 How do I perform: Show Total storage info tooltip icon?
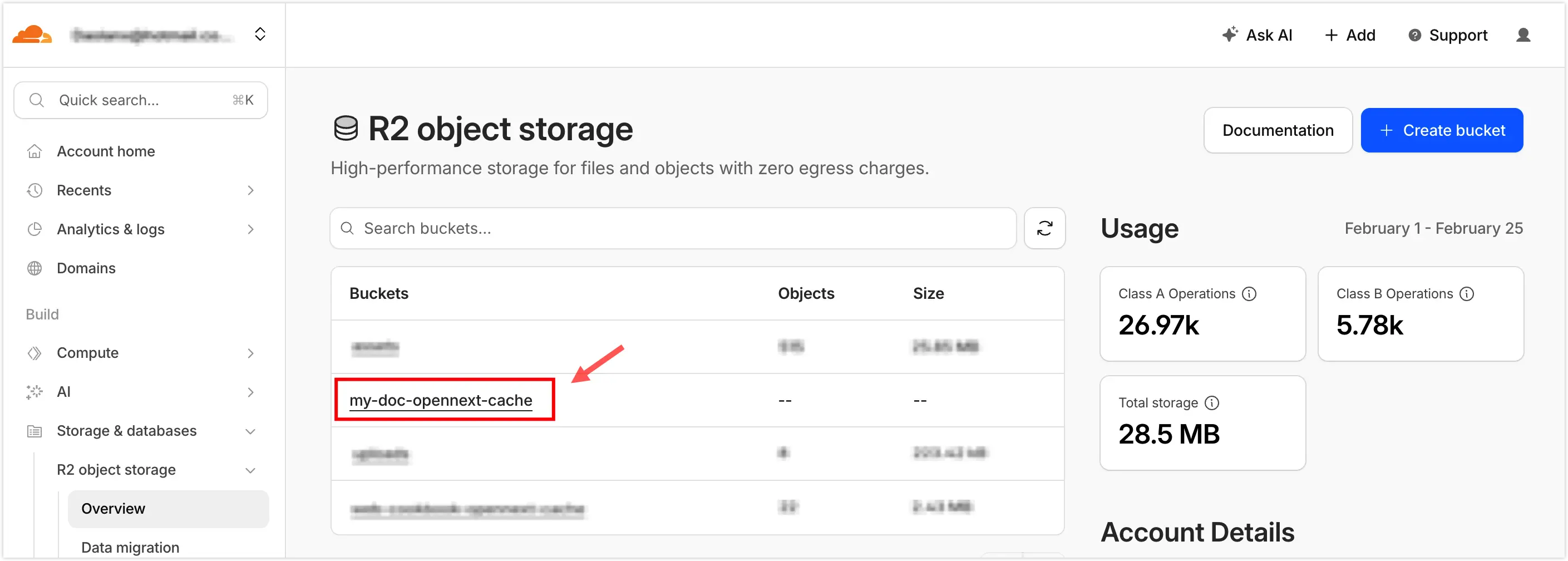click(1212, 403)
